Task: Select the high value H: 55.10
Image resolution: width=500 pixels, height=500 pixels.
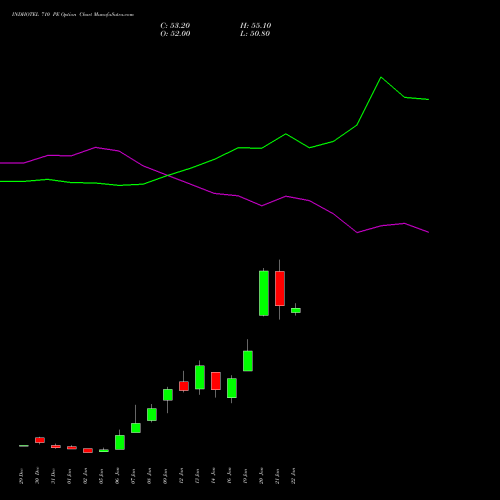Action: (x=255, y=26)
